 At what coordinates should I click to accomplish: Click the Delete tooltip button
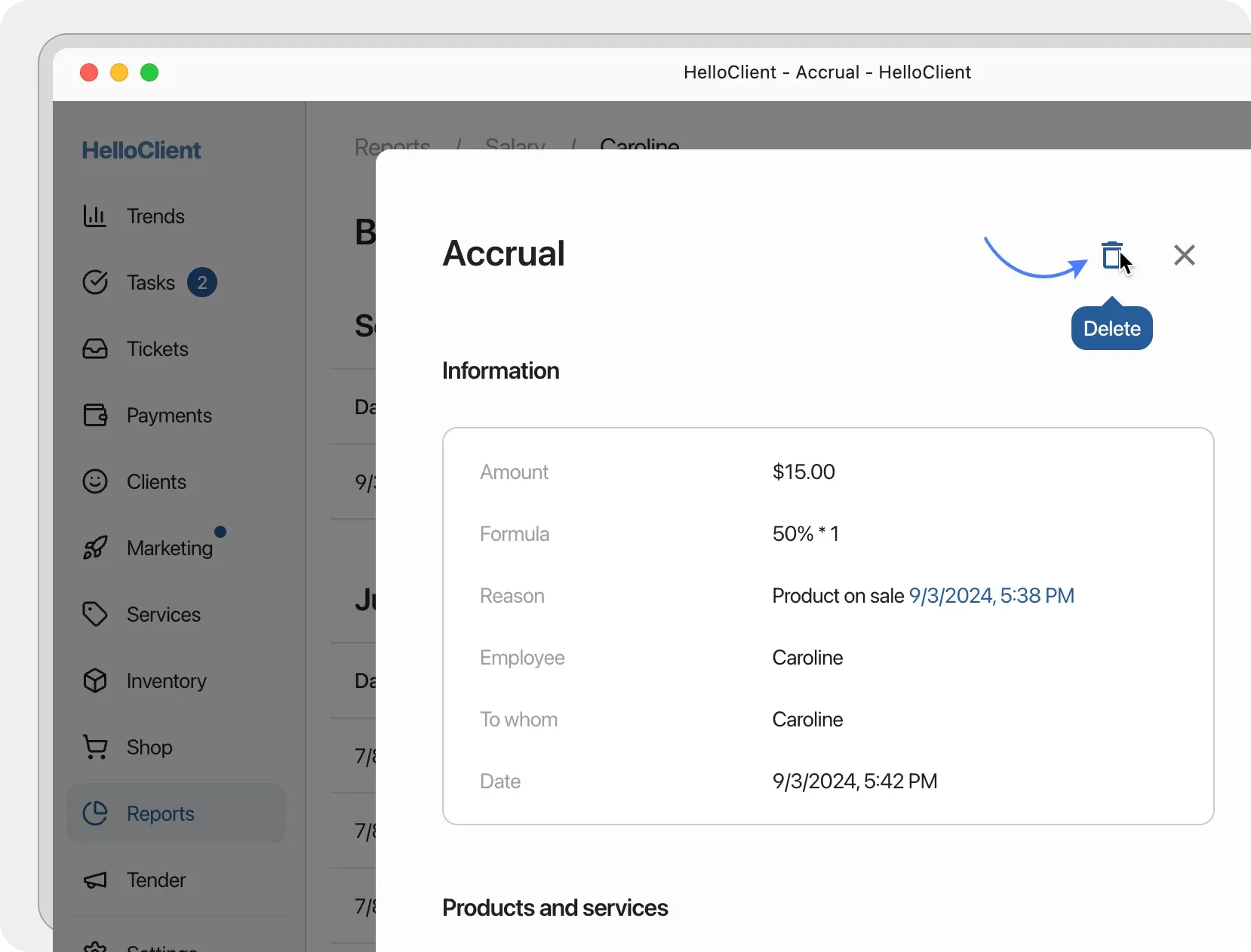click(x=1112, y=327)
